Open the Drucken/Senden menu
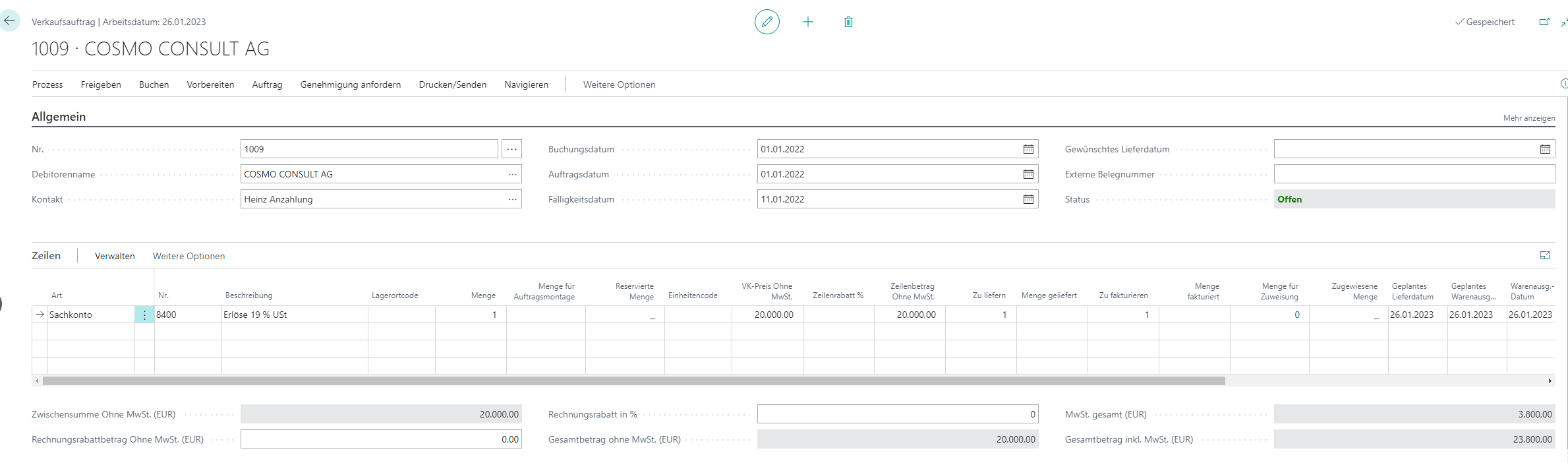Viewport: 1568px width, 463px height. 452,84
